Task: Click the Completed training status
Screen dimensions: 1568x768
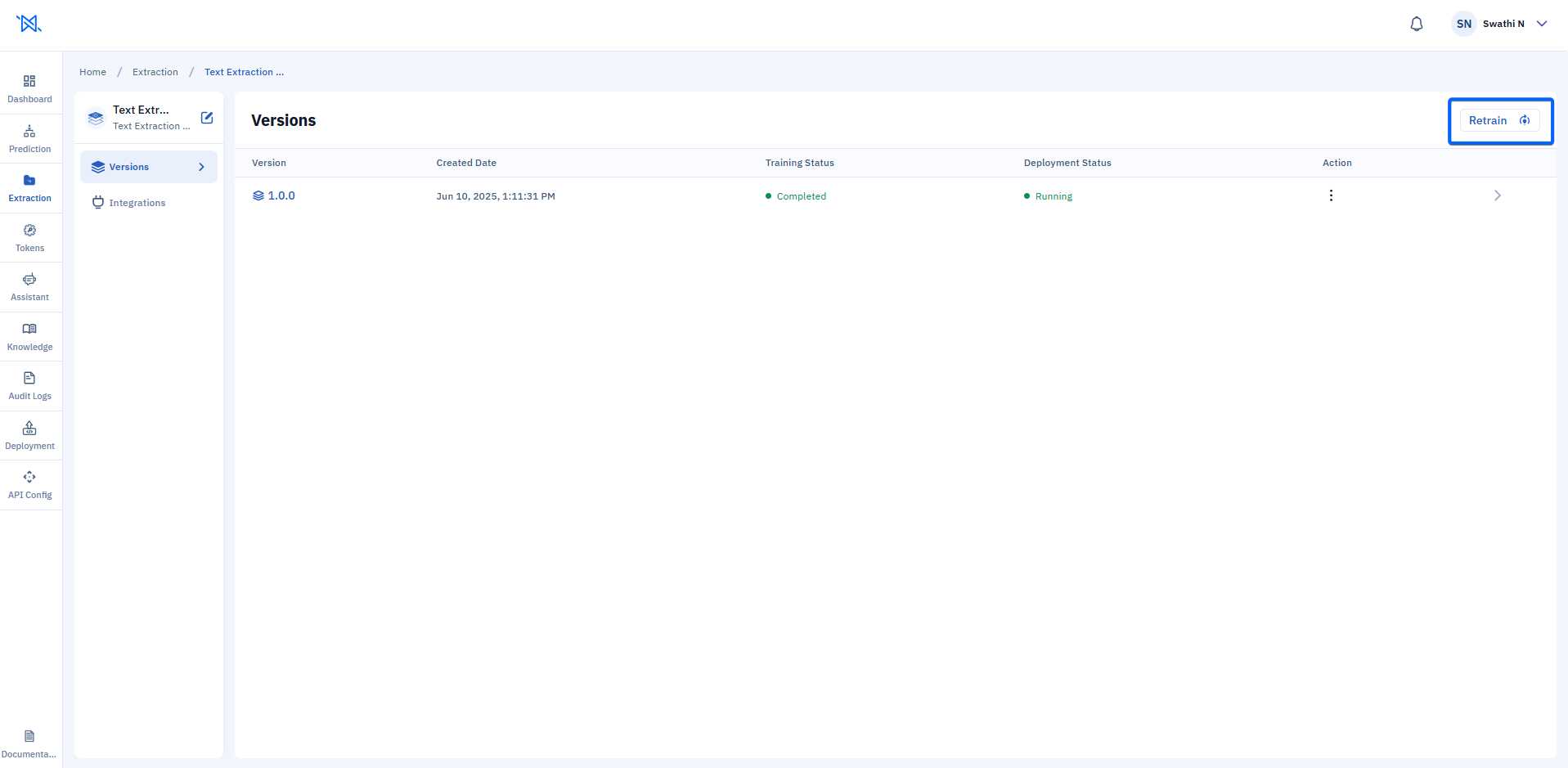Action: (x=796, y=196)
